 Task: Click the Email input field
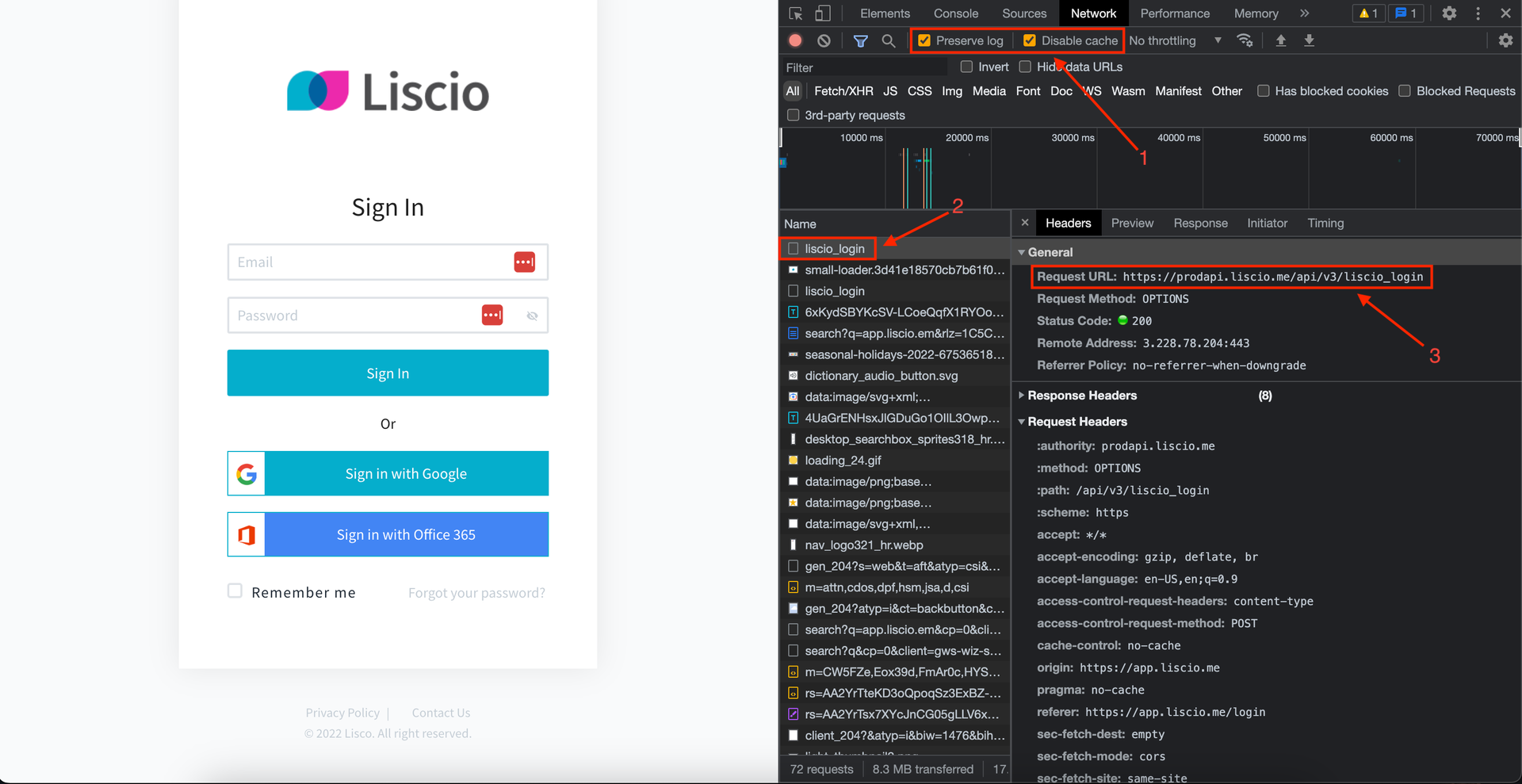point(388,262)
